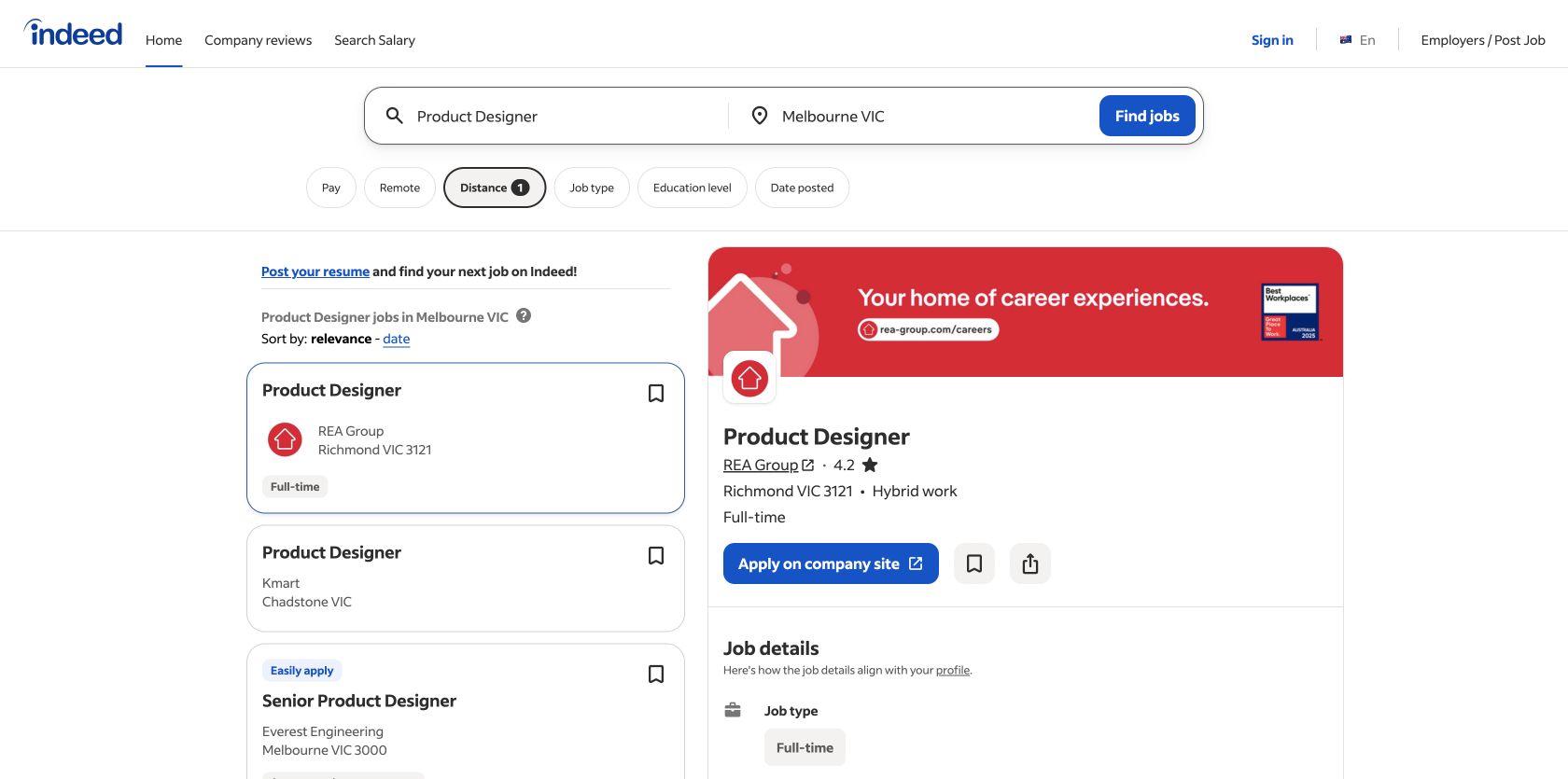Share this job with the share icon
Screen dimensions: 1568x779
pyautogui.click(x=1030, y=563)
